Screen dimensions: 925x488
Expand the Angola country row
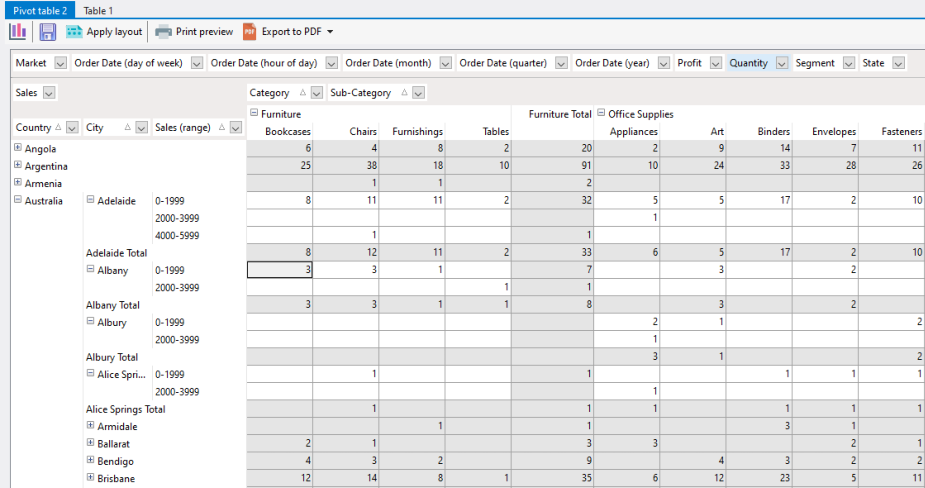coord(18,149)
